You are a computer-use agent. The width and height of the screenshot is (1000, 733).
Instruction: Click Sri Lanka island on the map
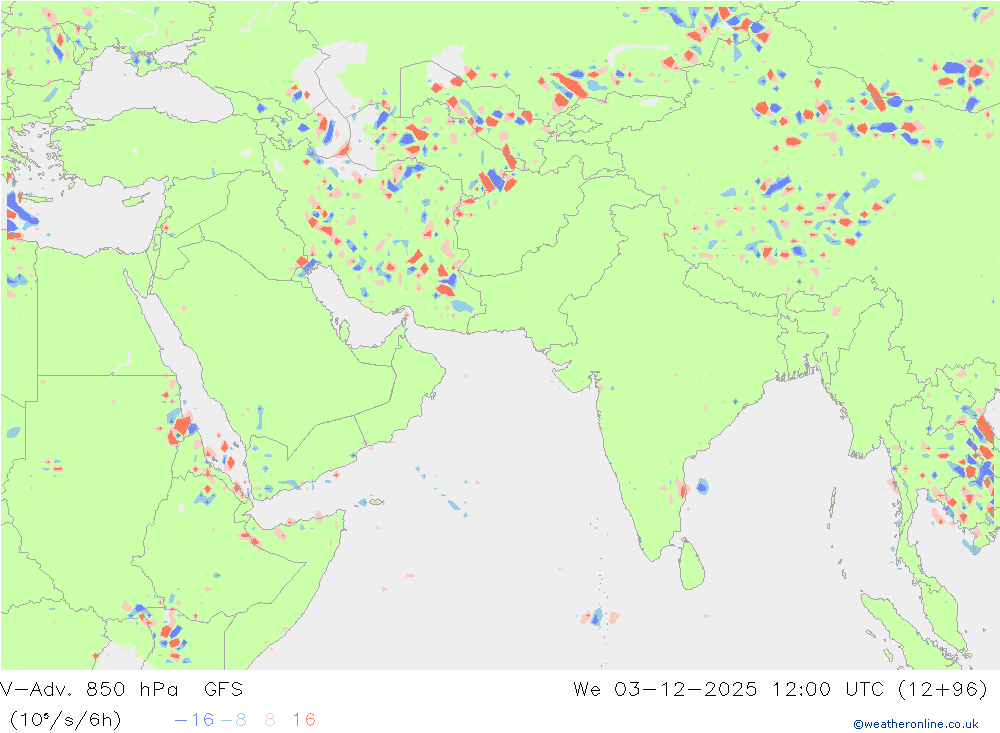(691, 565)
